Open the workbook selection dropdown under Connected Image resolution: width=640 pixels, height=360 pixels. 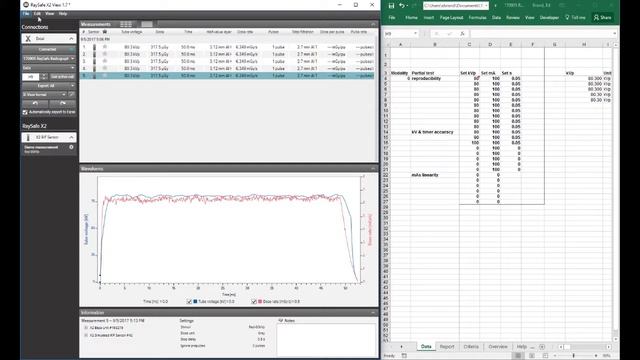pyautogui.click(x=49, y=59)
